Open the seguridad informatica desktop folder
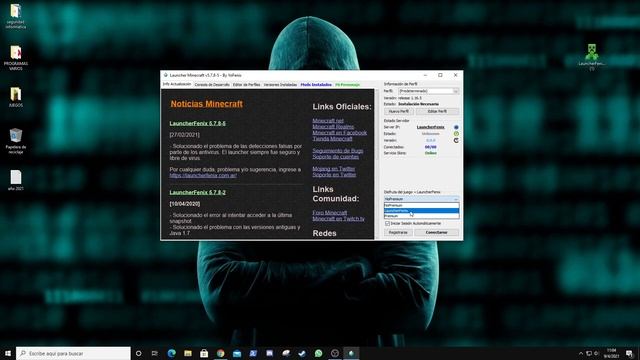The width and height of the screenshot is (640, 360). point(16,16)
